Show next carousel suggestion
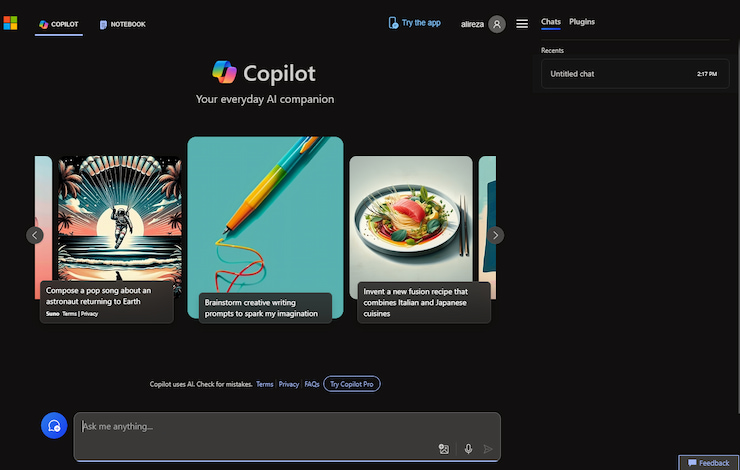Screen dimensions: 740x470 (x=495, y=235)
